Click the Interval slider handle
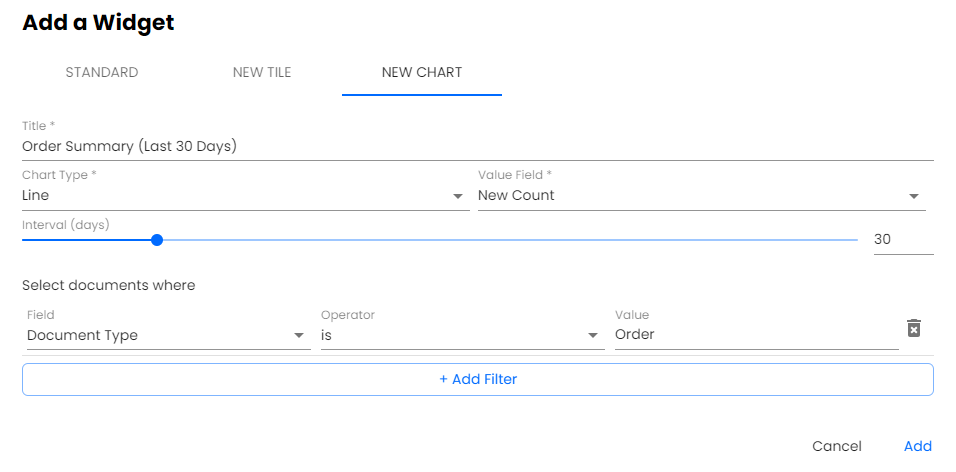The image size is (956, 472). pos(157,240)
